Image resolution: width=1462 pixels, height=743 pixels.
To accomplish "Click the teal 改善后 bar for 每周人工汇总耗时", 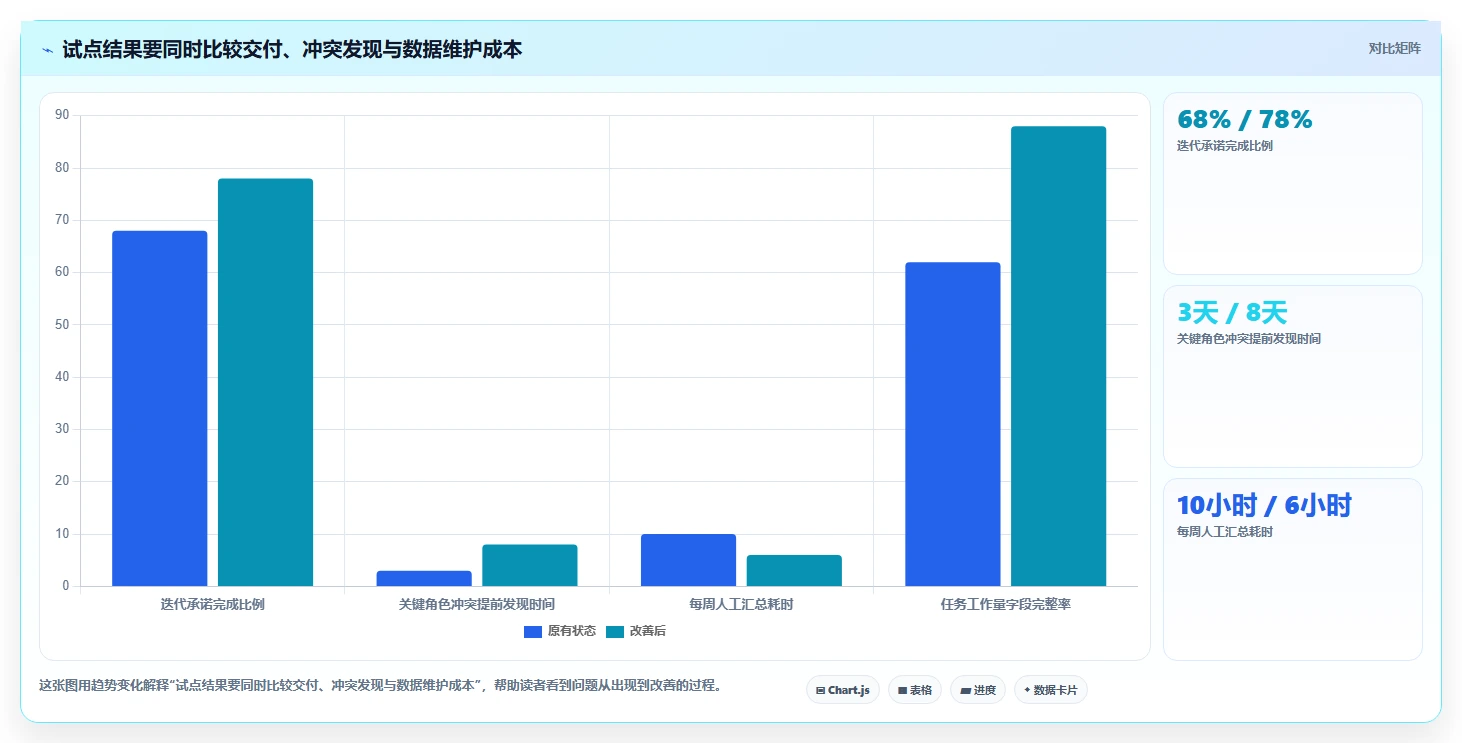I will point(794,570).
